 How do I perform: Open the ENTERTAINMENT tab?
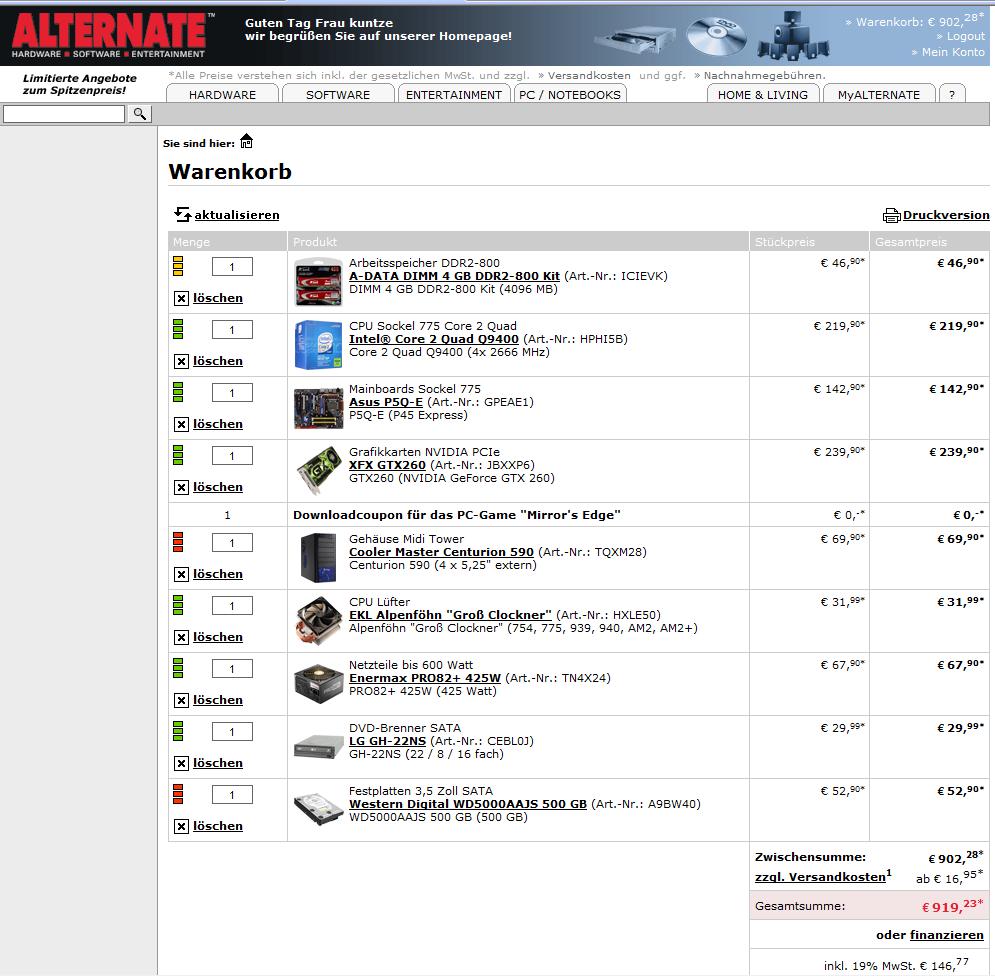[454, 95]
